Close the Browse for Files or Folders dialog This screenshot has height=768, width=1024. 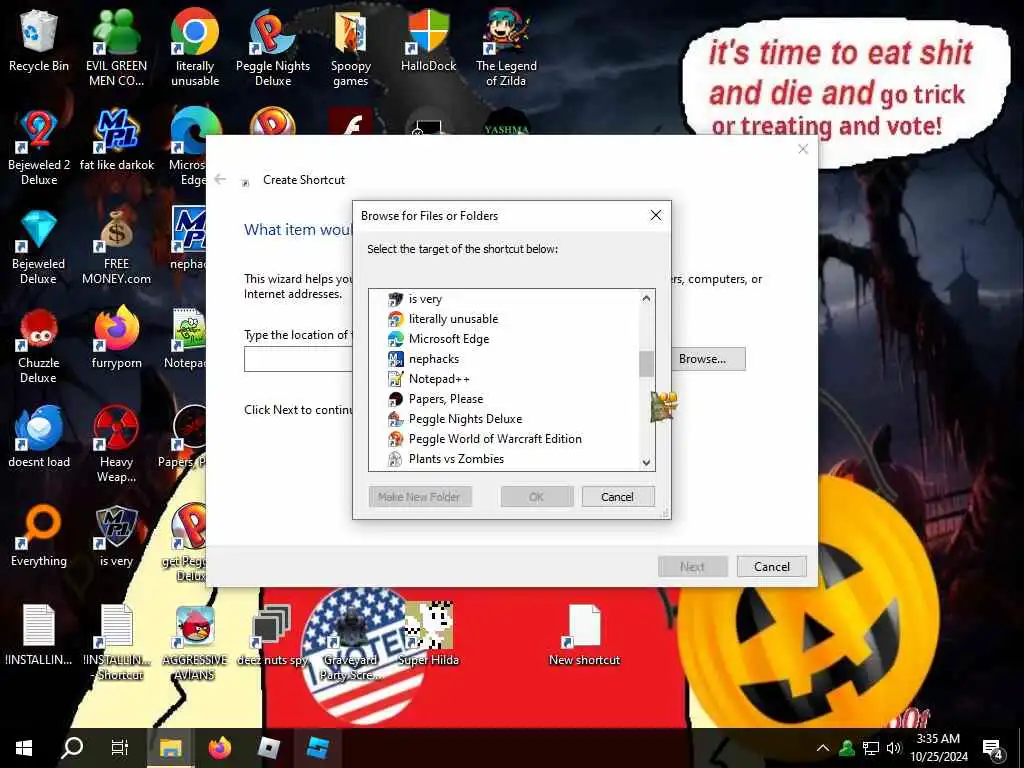click(x=656, y=216)
